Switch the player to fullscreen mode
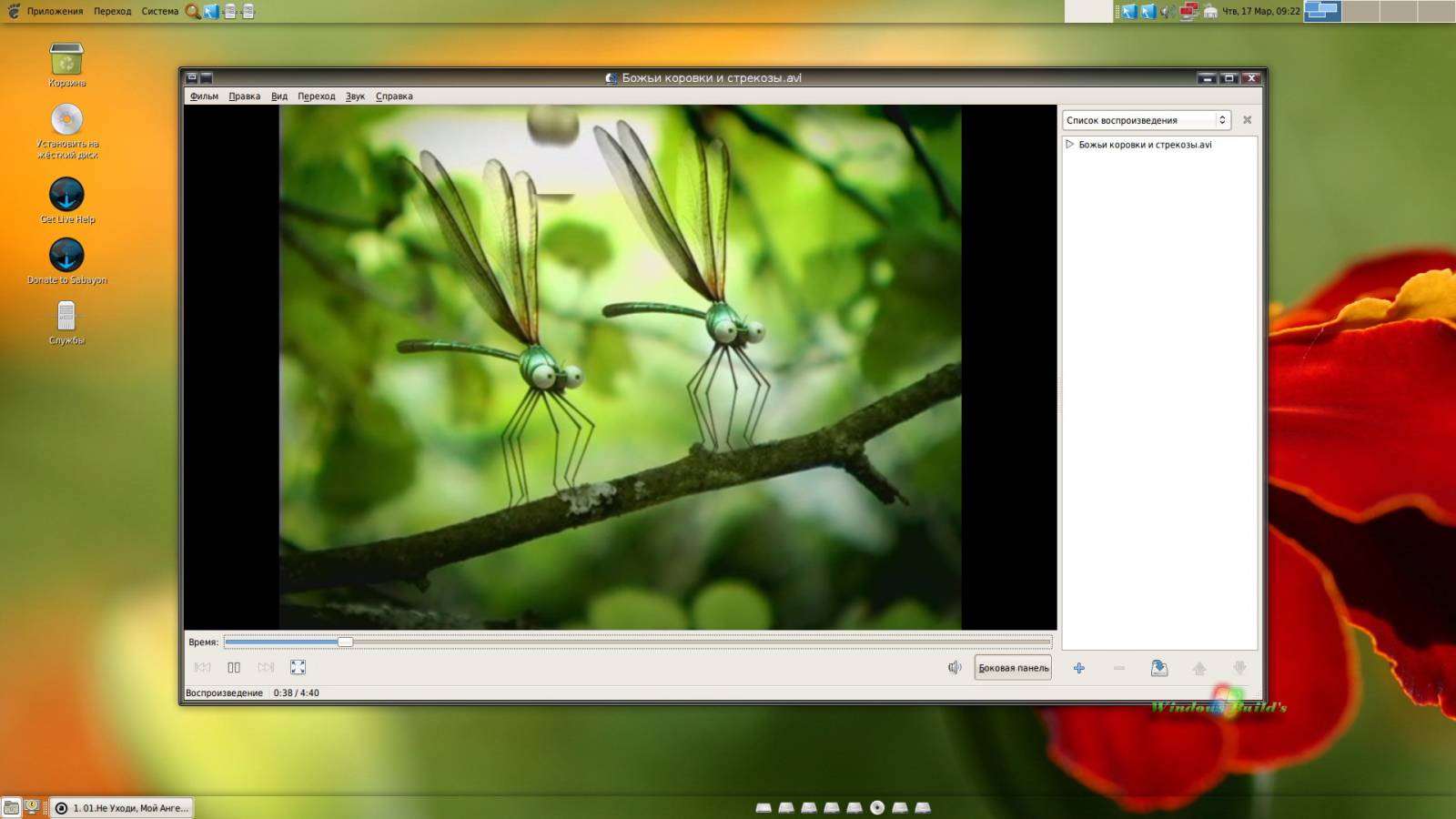 [x=298, y=667]
